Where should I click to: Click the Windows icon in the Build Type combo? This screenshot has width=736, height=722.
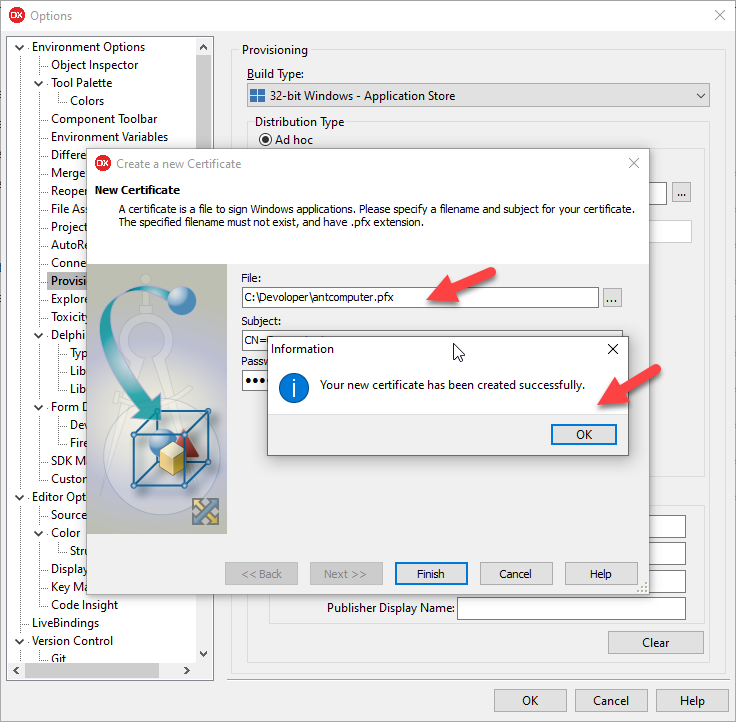click(x=260, y=96)
